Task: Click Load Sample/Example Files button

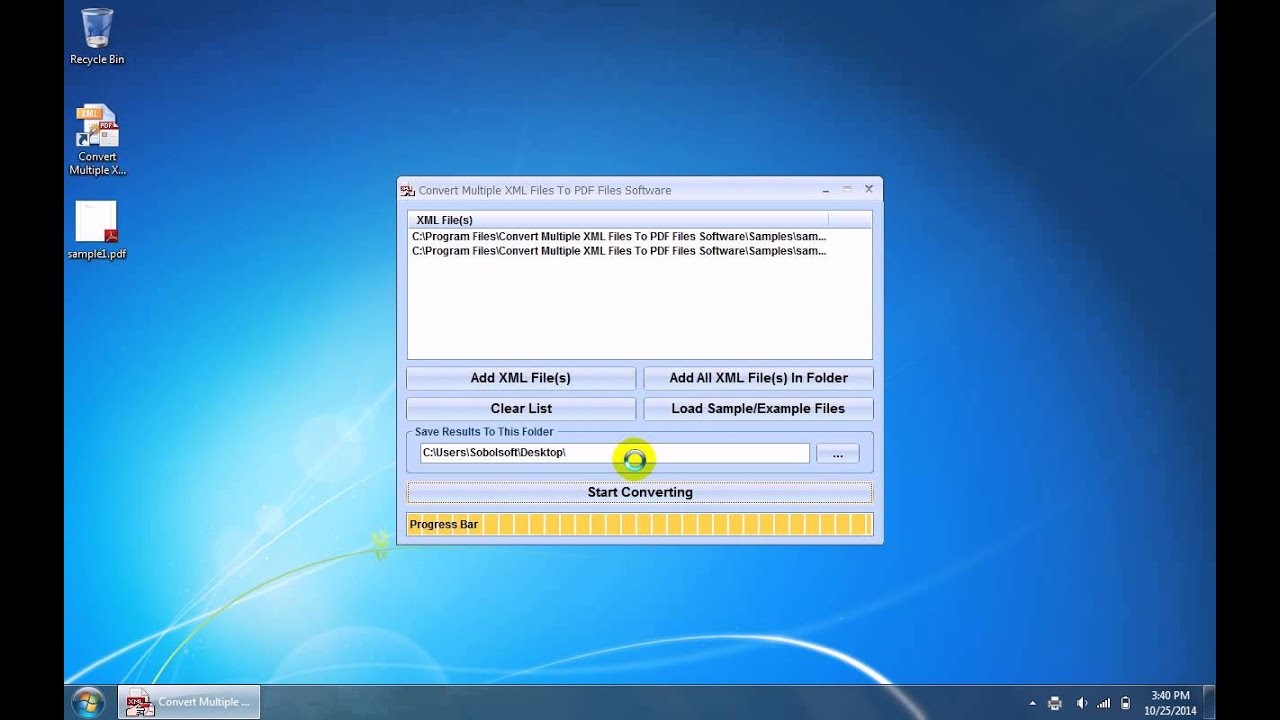Action: 758,408
